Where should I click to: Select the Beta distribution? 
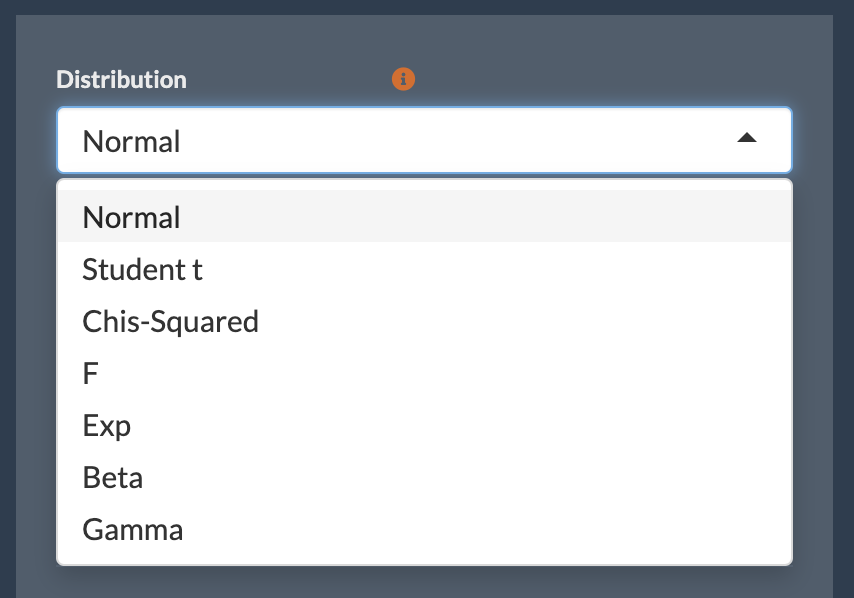[112, 477]
